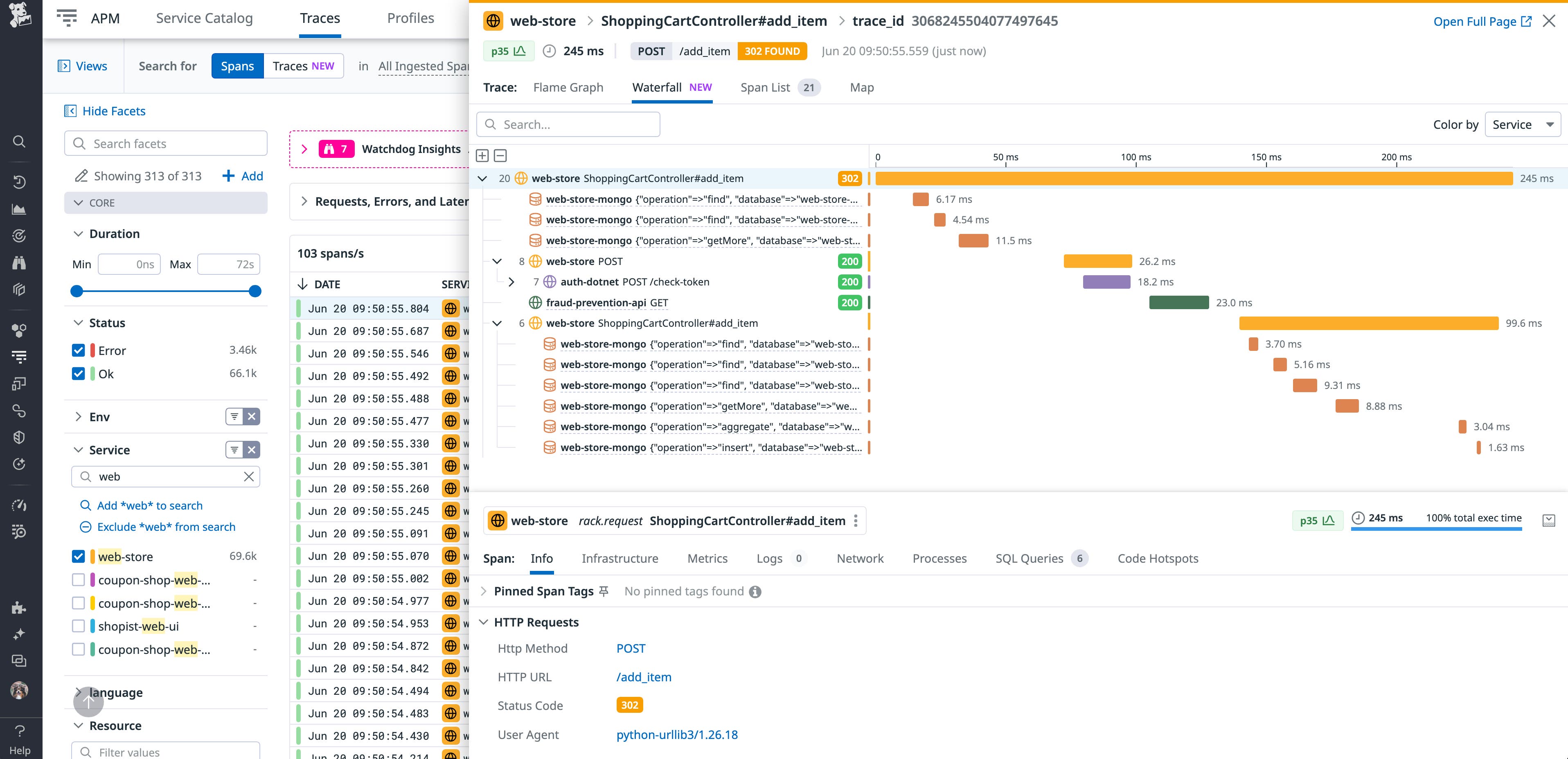The image size is (1568, 759).
Task: Click the pin icon beside Pinned Span Tags
Action: (x=604, y=591)
